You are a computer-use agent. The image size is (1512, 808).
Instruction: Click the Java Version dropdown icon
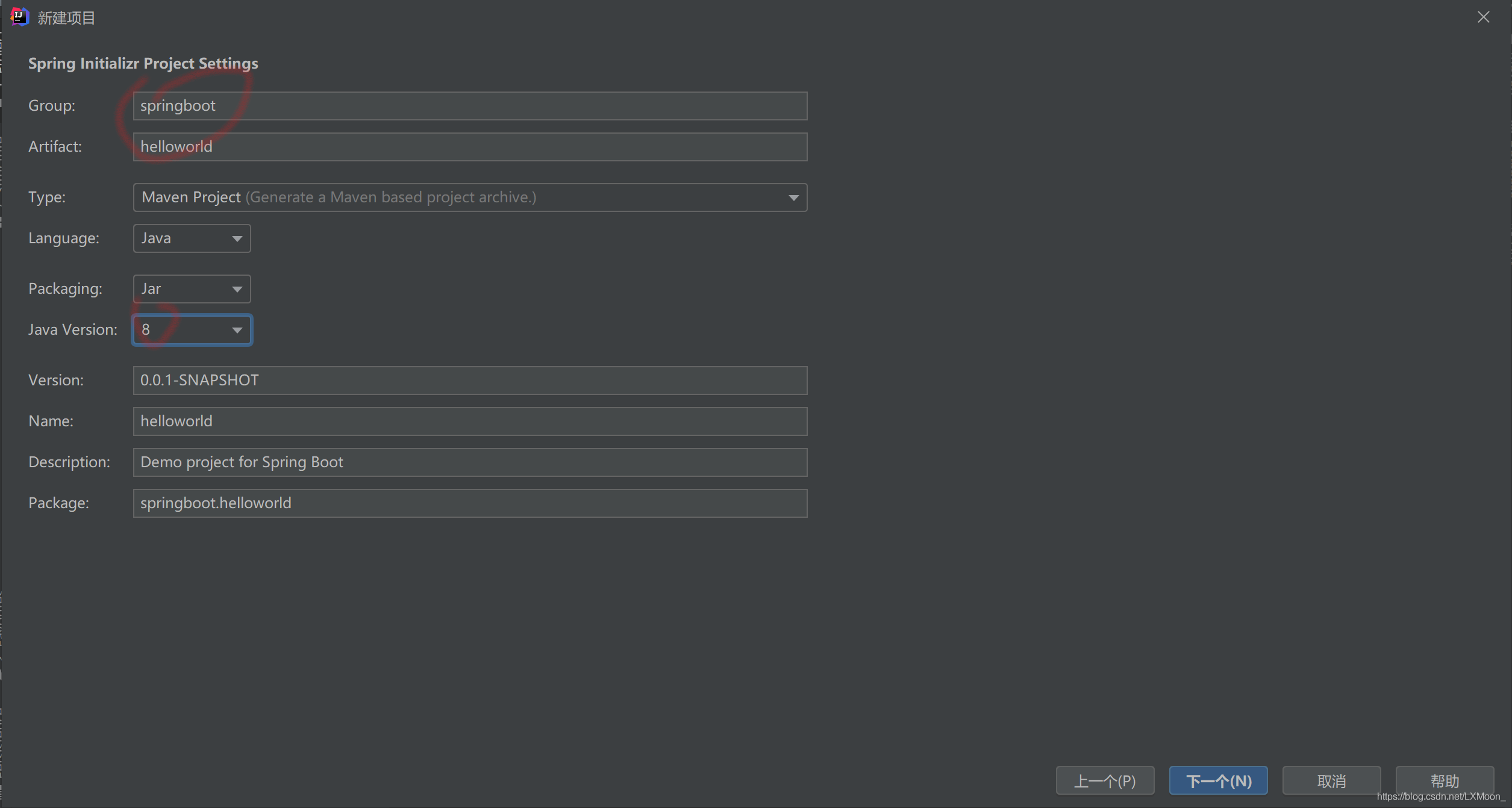tap(237, 329)
